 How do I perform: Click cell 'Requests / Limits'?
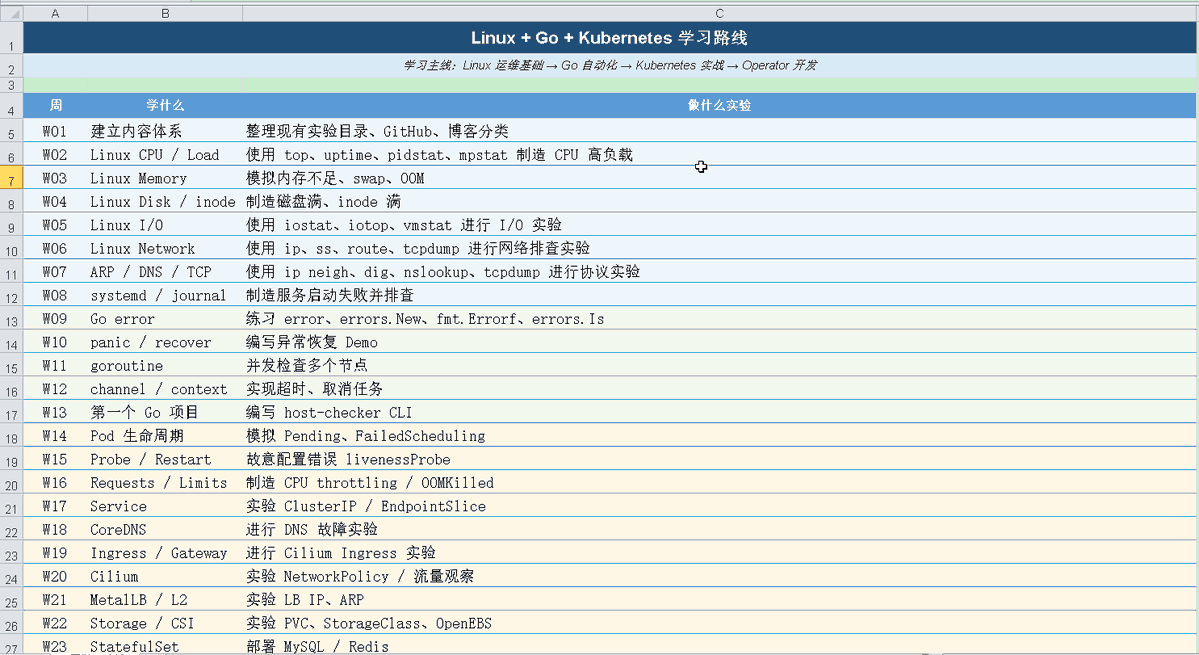point(165,482)
